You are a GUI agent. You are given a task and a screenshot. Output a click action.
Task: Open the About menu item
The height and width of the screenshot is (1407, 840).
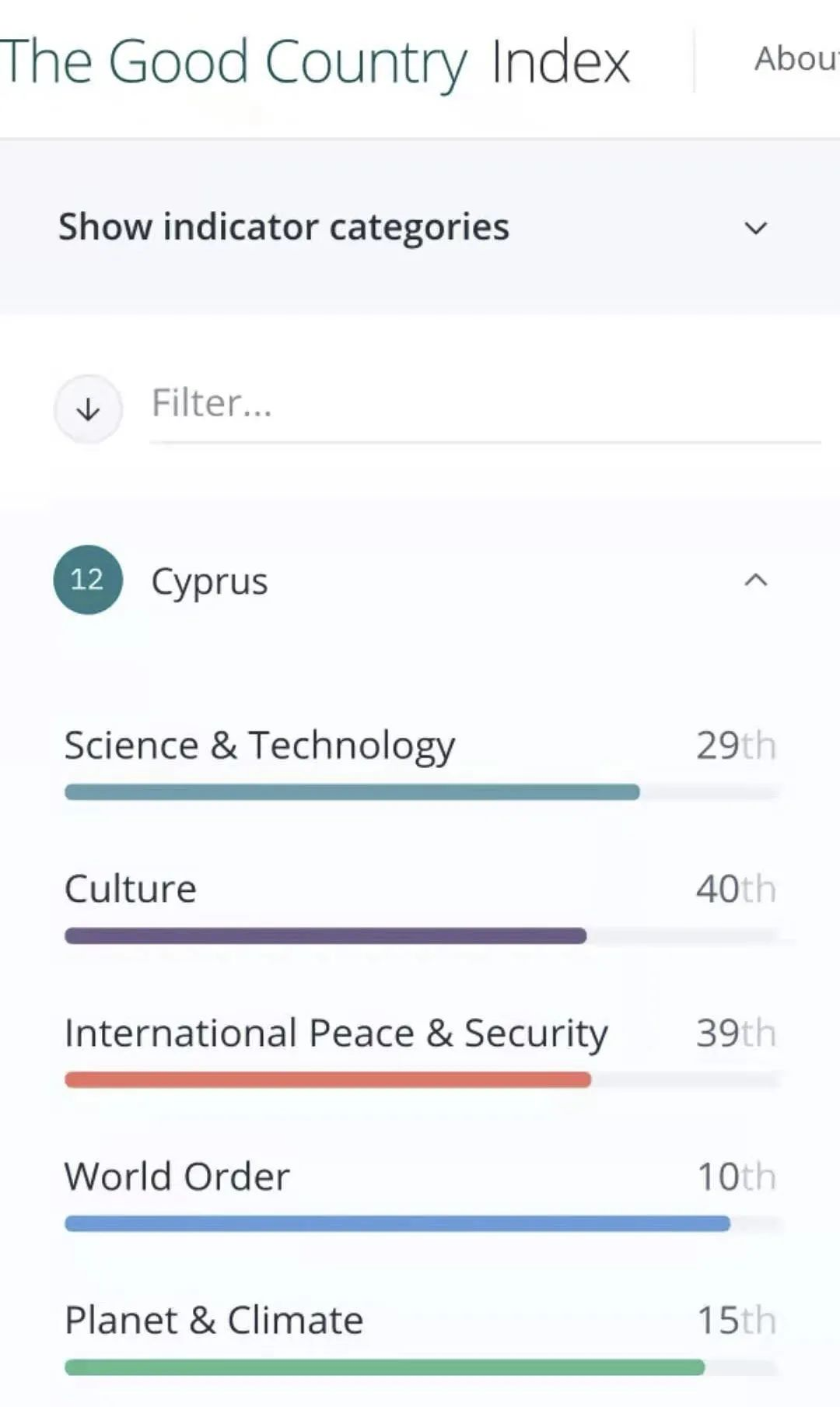coord(796,59)
